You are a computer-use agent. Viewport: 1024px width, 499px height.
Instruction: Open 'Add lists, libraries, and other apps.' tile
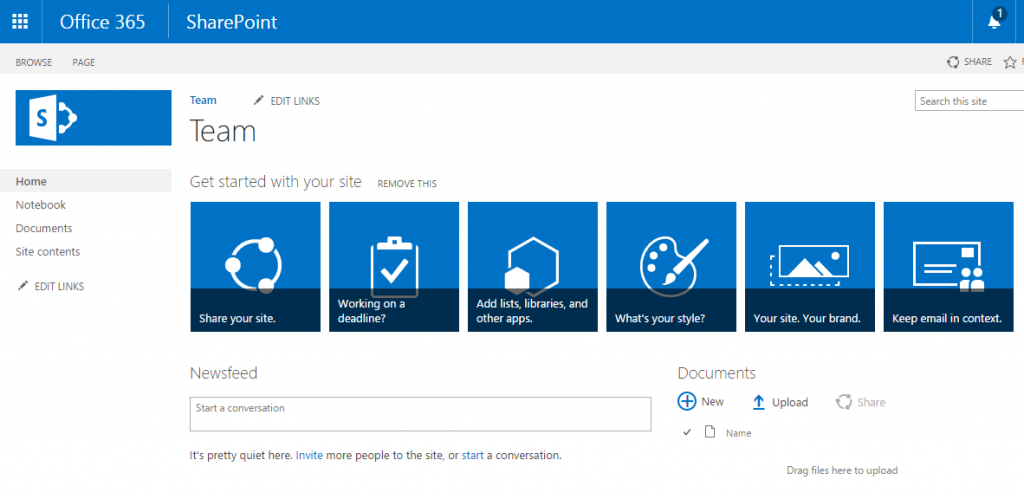click(x=533, y=266)
